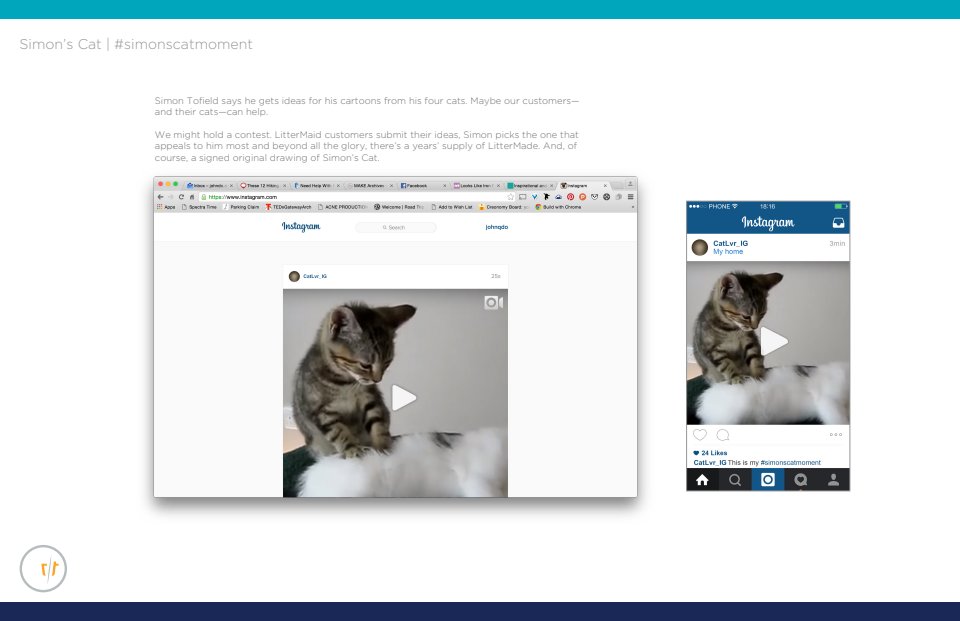Open the My home location link
This screenshot has width=960, height=621.
point(728,252)
